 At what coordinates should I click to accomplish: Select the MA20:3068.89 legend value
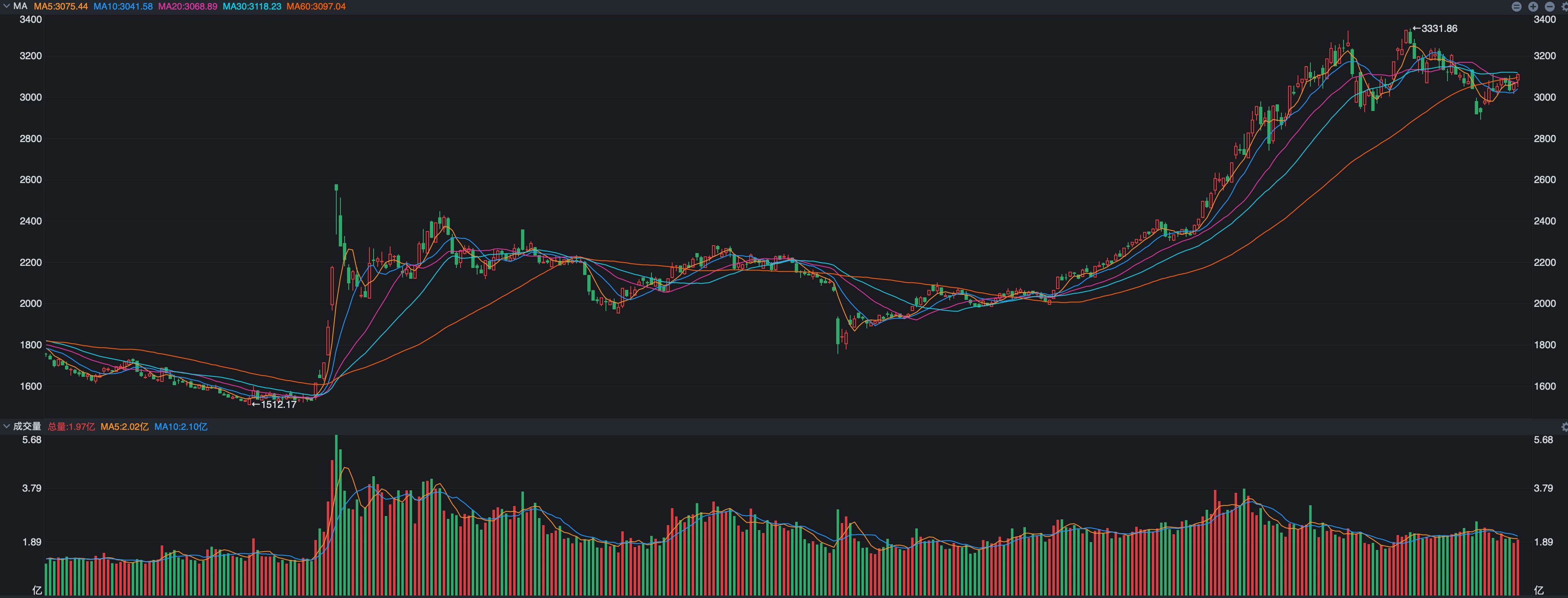tap(188, 6)
